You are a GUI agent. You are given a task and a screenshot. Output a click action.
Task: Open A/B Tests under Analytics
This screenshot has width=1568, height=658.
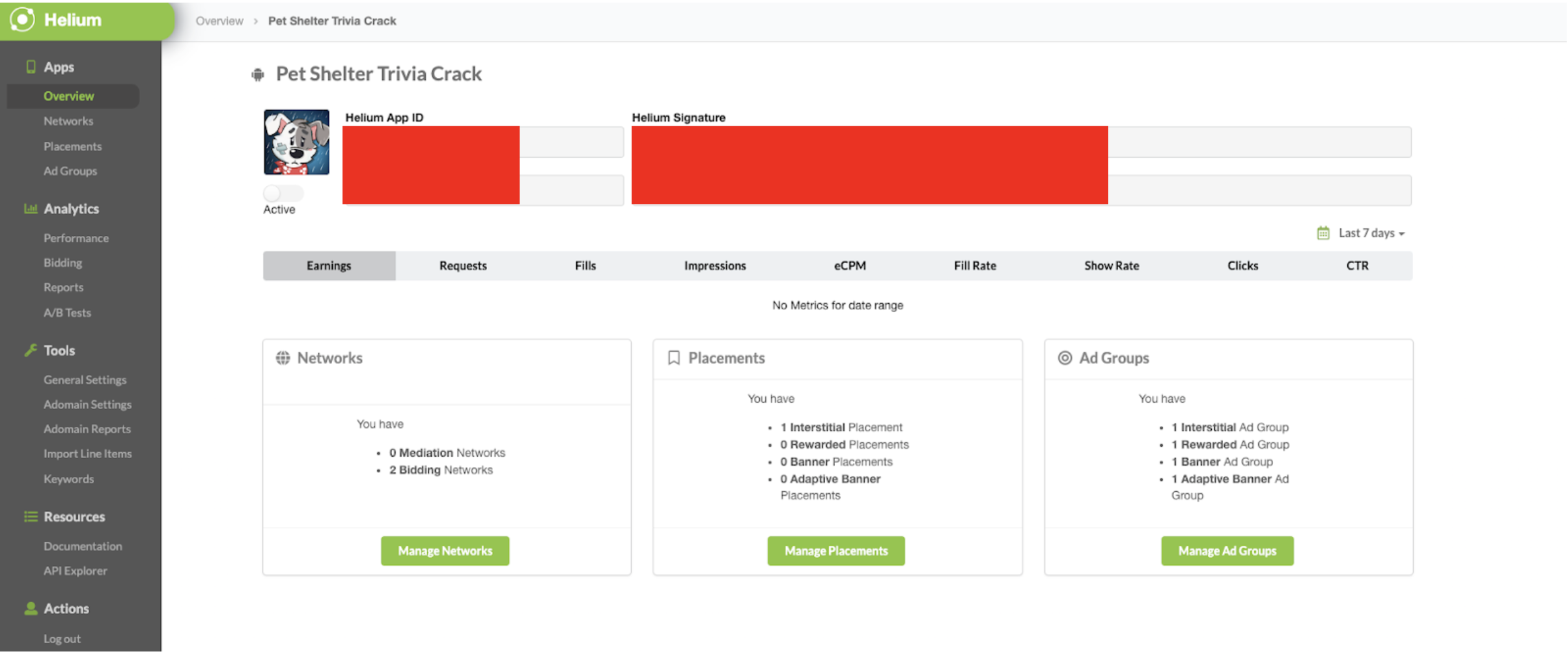67,313
